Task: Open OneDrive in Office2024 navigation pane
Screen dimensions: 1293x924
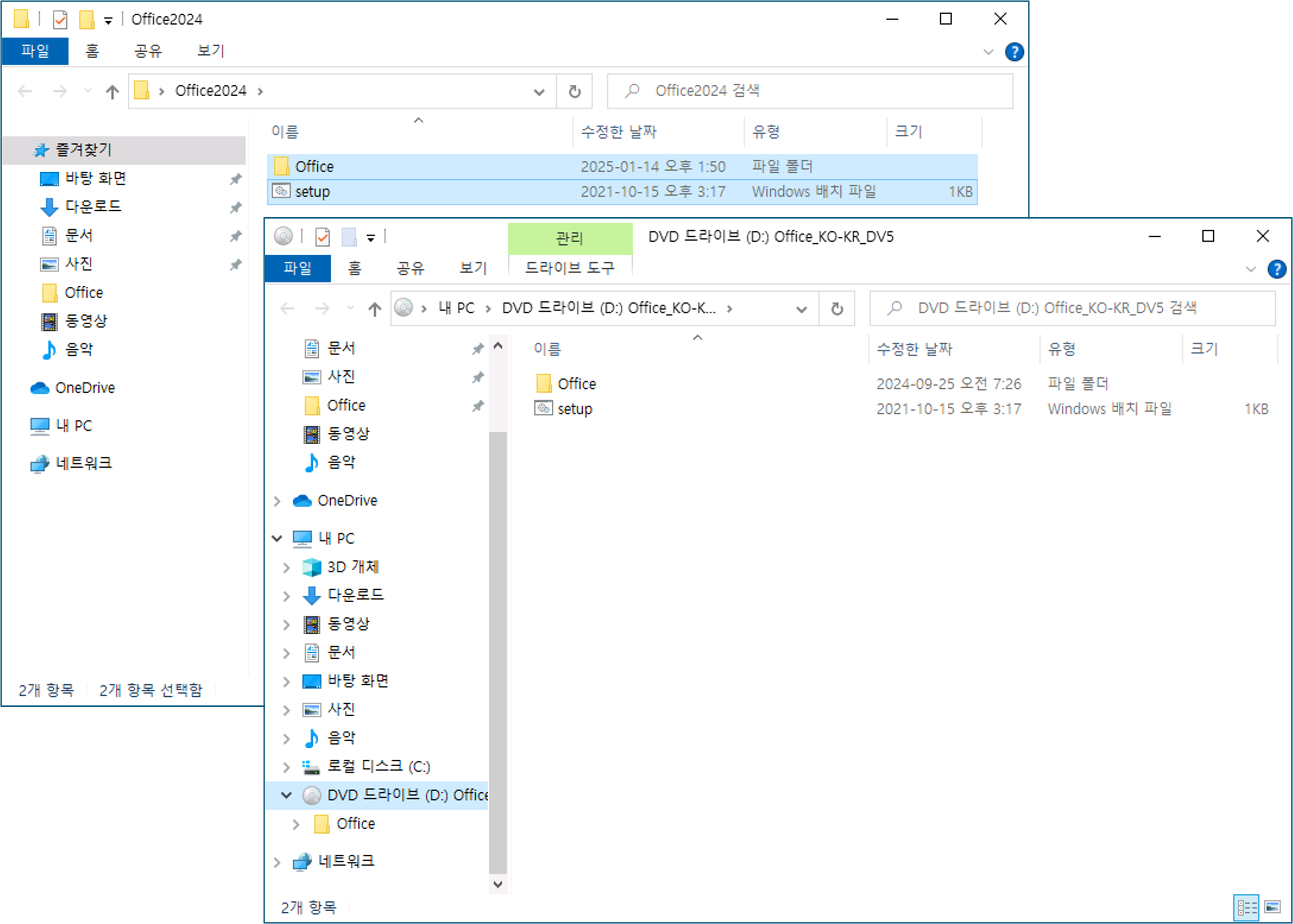Action: coord(85,388)
